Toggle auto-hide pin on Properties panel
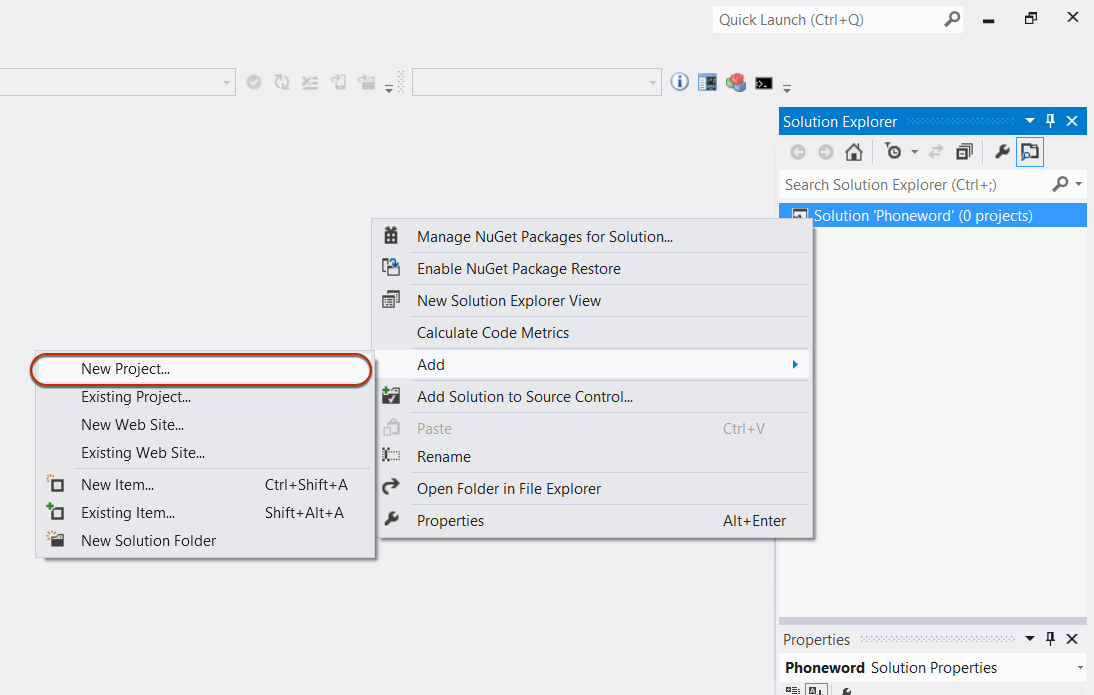 pos(1050,639)
